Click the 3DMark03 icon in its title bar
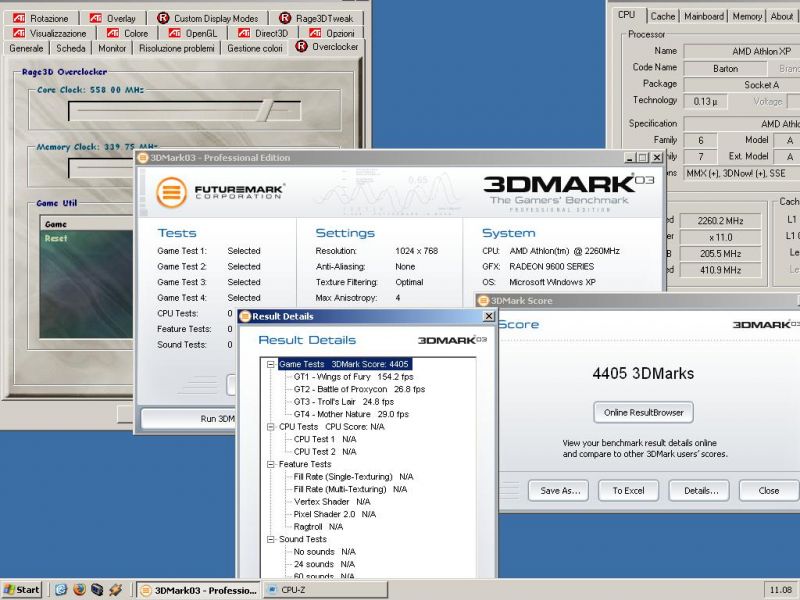This screenshot has height=600, width=800. (143, 158)
